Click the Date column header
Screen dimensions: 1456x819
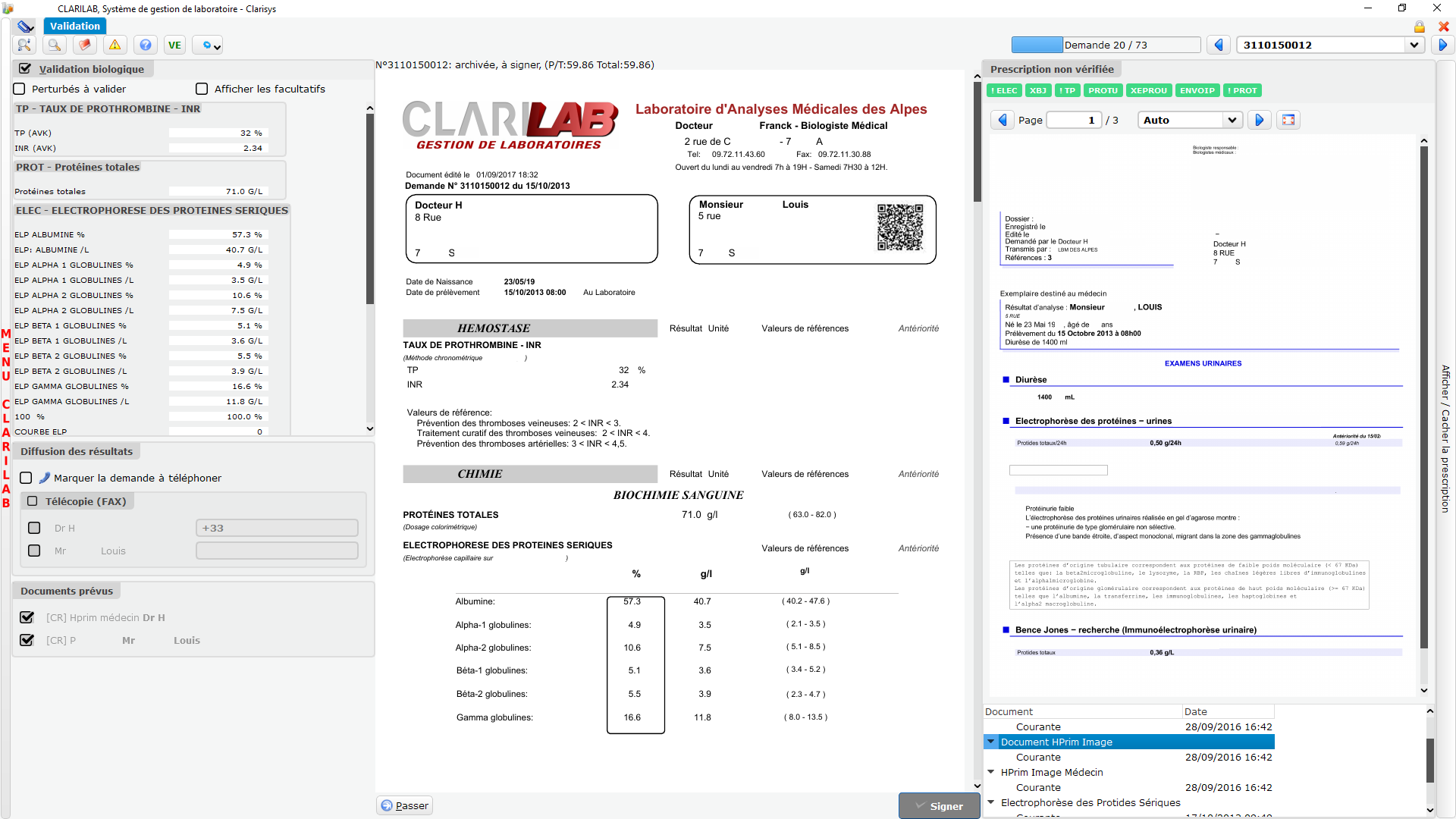[1228, 711]
